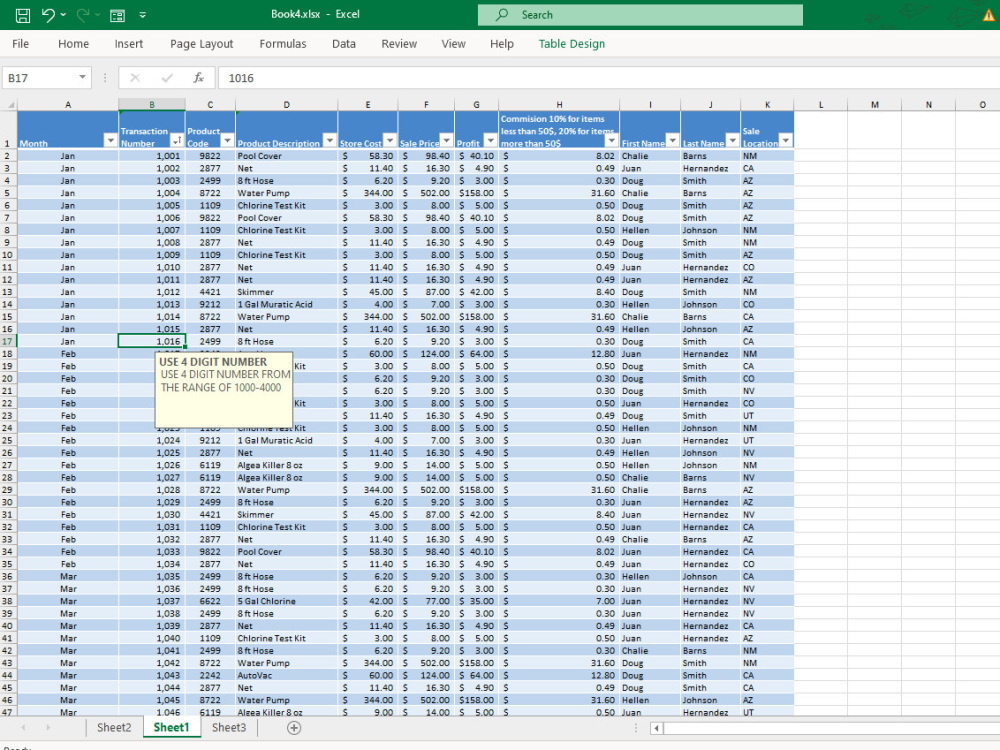The image size is (1000, 750).
Task: Click the next sheet navigation arrow
Action: click(48, 728)
